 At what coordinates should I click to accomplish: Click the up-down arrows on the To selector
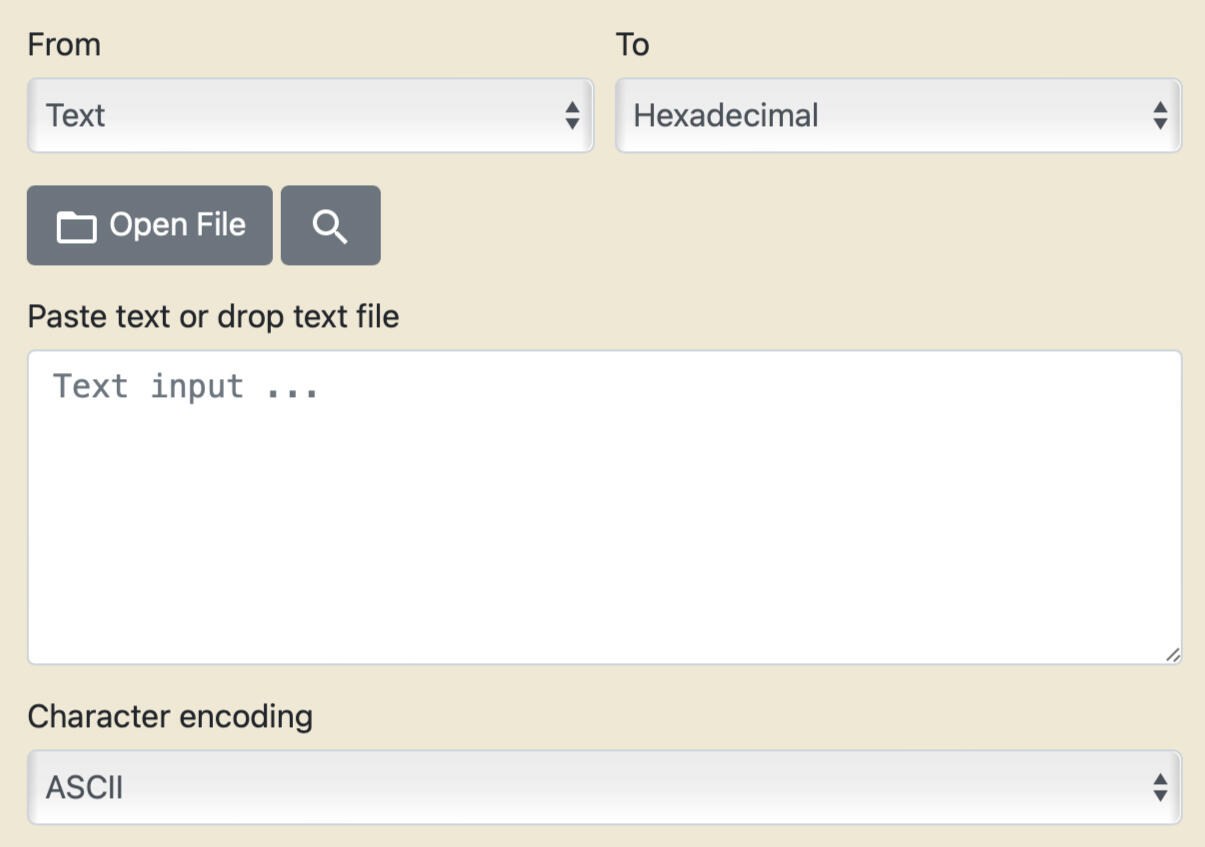click(1160, 116)
